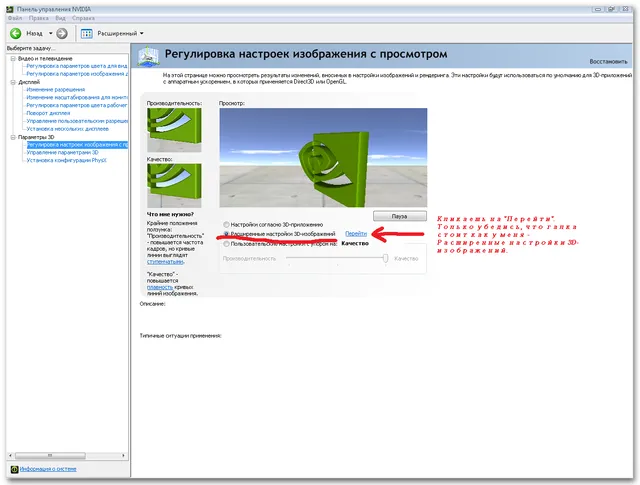Open Поворот дисплея item
640x485 pixels.
coord(48,113)
